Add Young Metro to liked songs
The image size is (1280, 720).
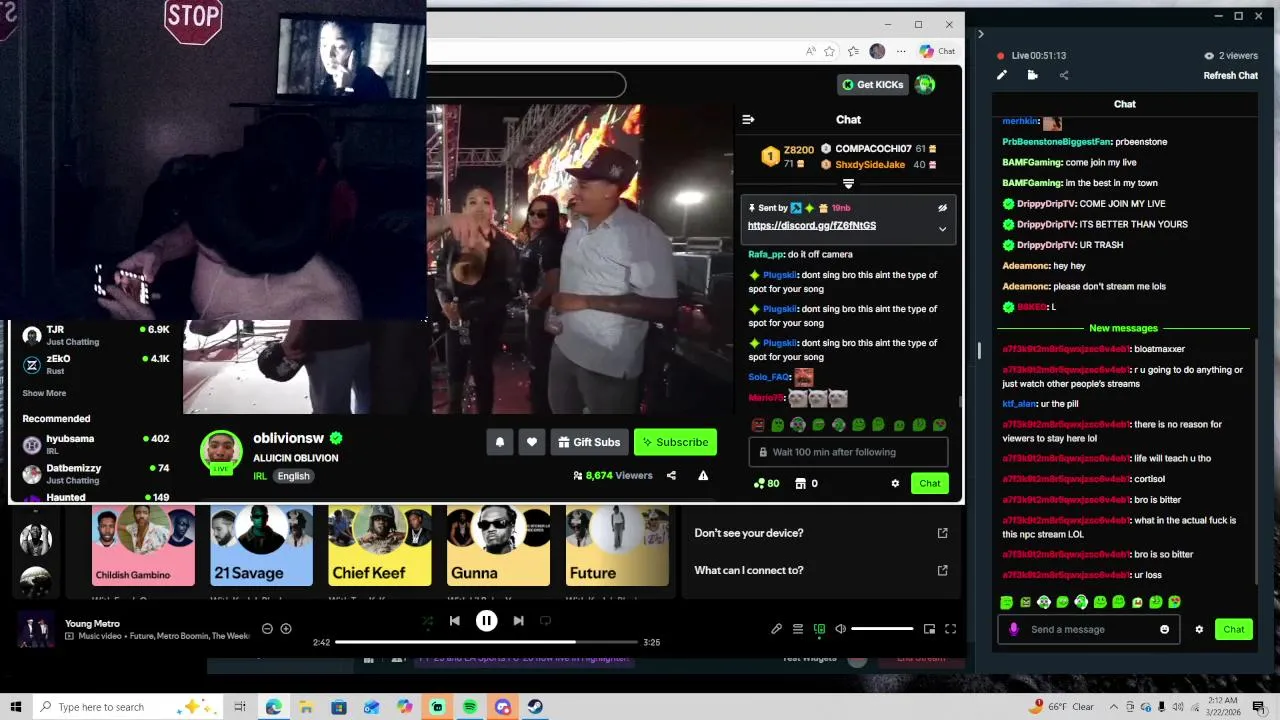click(286, 628)
